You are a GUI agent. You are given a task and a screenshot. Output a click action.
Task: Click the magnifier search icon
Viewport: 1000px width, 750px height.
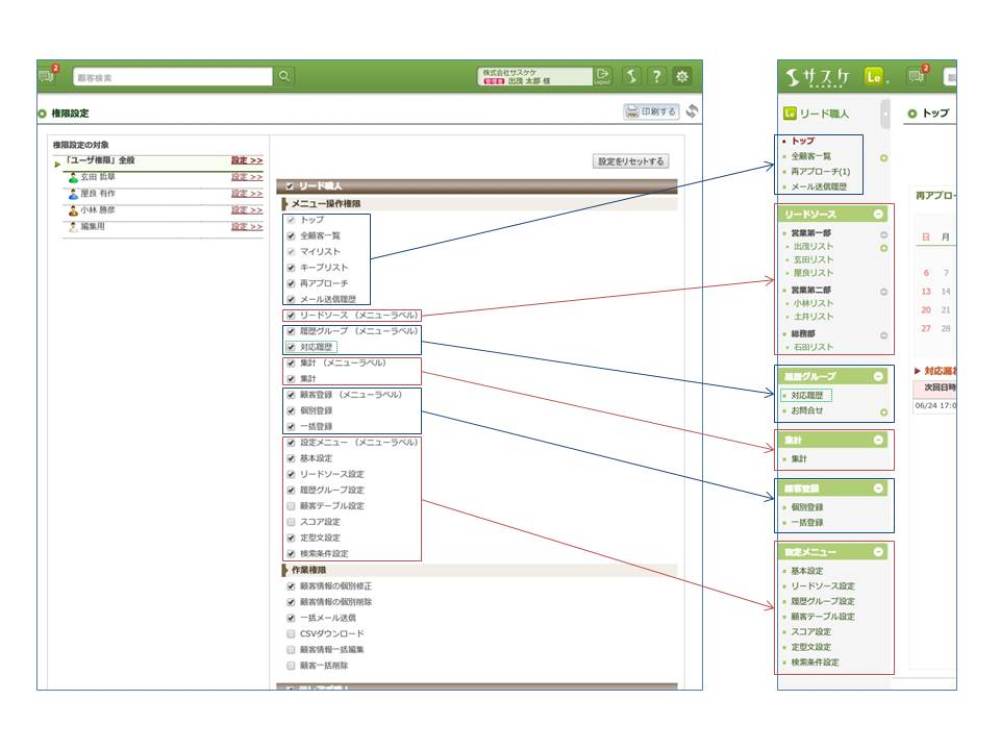coord(284,76)
